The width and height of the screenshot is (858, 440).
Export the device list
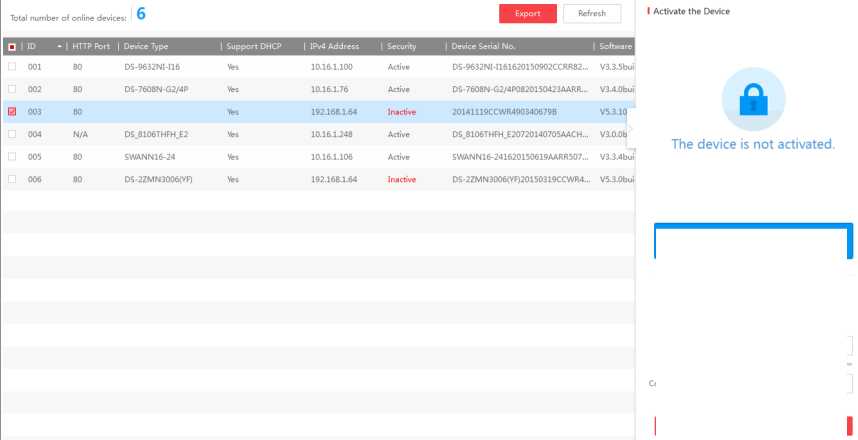(x=527, y=14)
